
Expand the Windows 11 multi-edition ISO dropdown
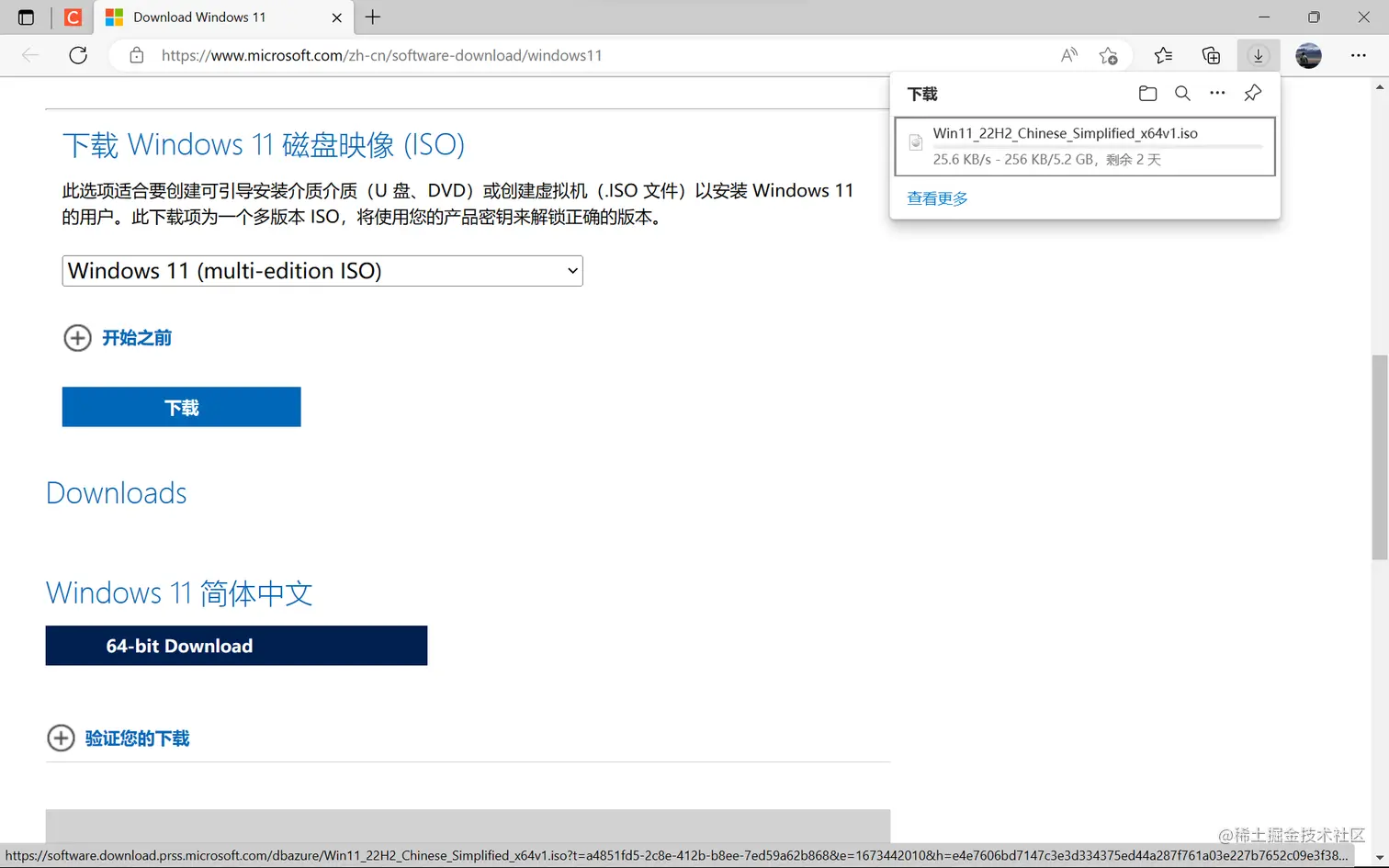[322, 271]
